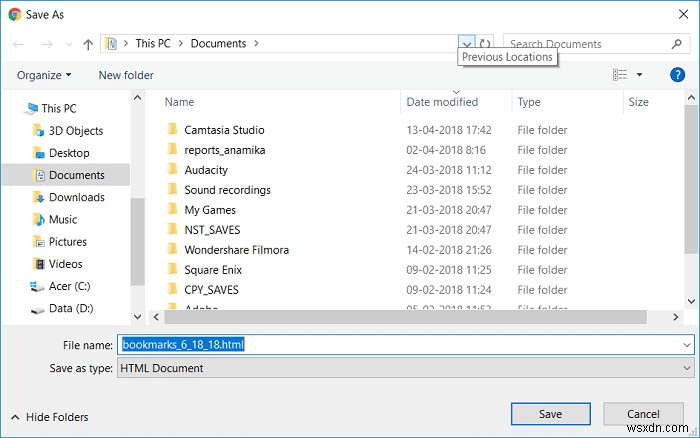Select the CPY_SAVES folder
Viewport: 700px width, 438px height.
coord(211,290)
